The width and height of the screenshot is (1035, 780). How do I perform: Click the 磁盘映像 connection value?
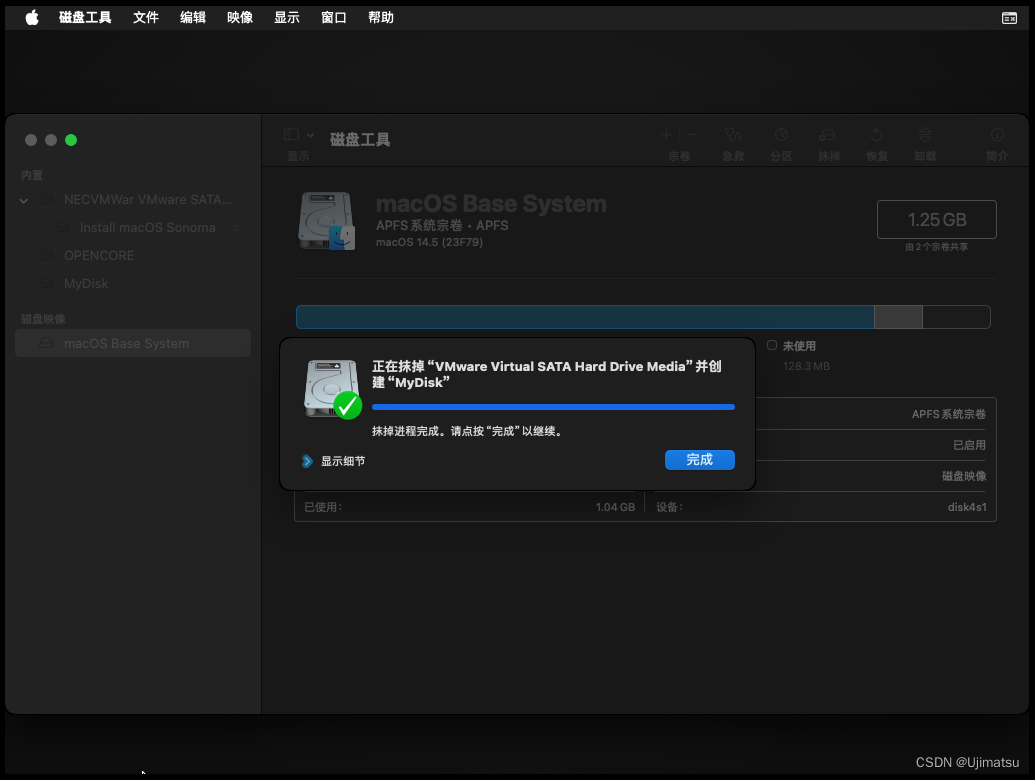[x=964, y=476]
